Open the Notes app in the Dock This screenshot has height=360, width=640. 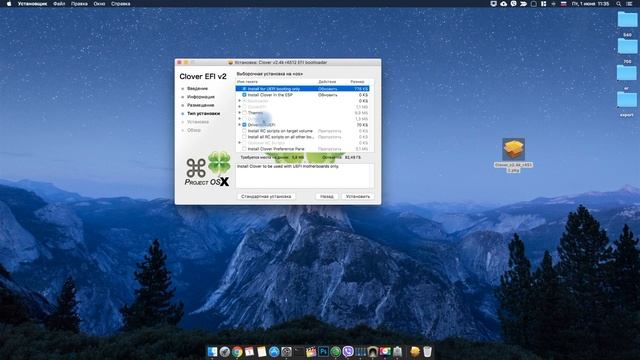coord(262,351)
